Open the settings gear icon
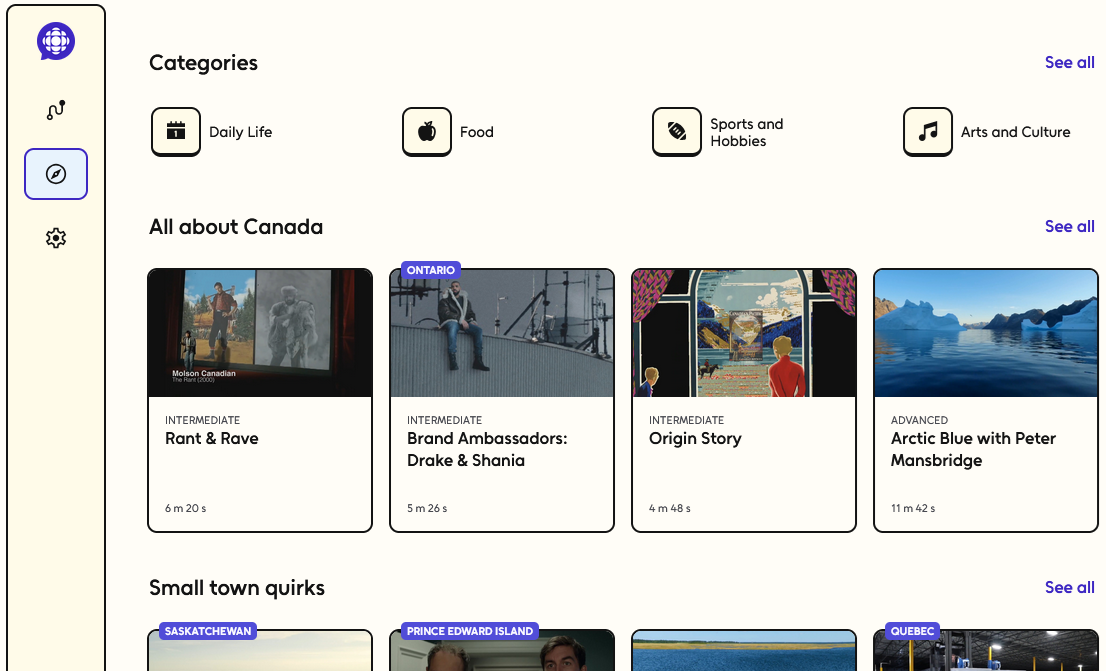Viewport: 1106px width, 671px height. coord(56,238)
